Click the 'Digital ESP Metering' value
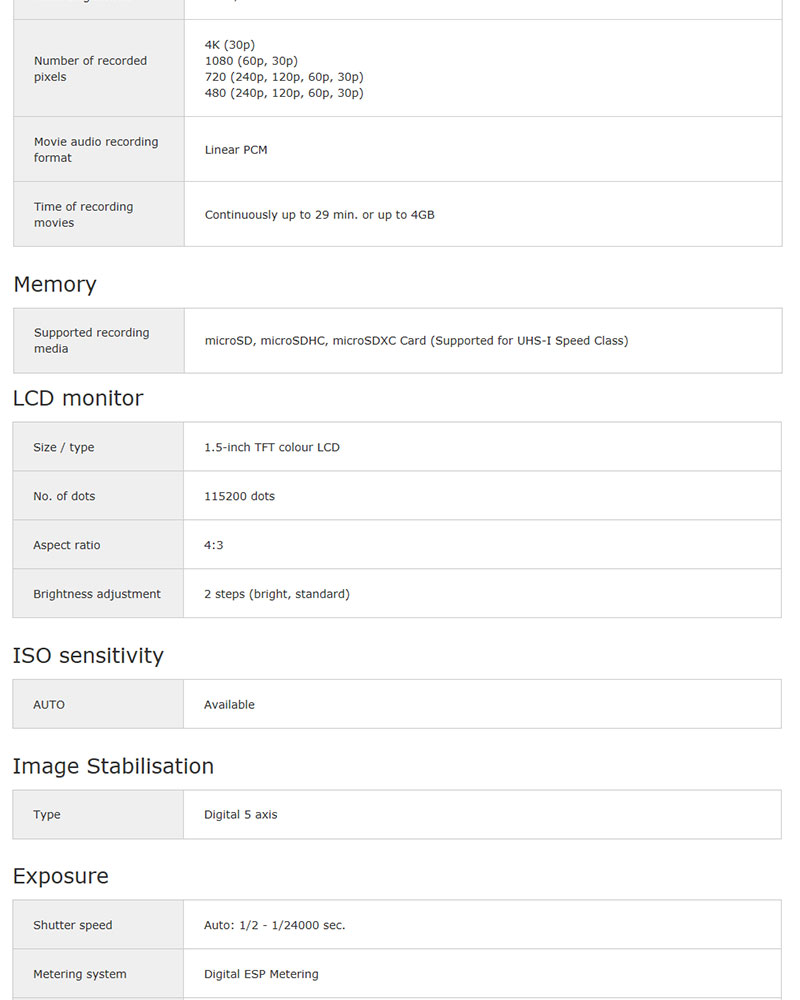The width and height of the screenshot is (800, 1000). click(x=261, y=974)
